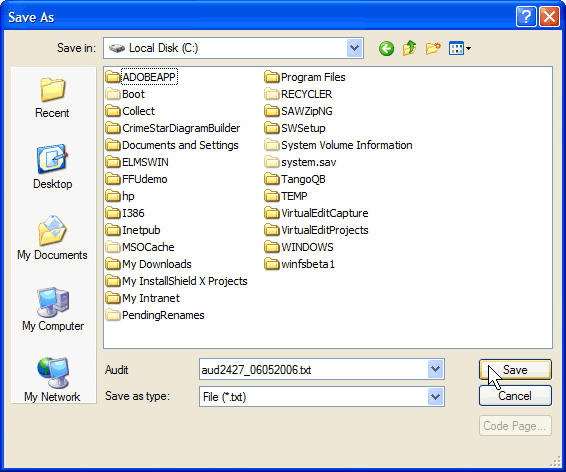
Task: Open the Save as type dropdown
Action: 436,397
